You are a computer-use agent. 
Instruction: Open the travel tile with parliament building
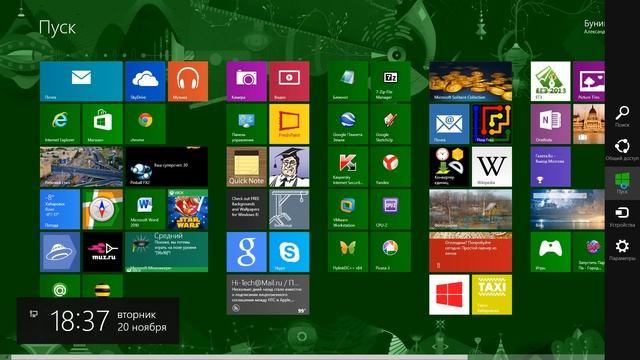589,124
